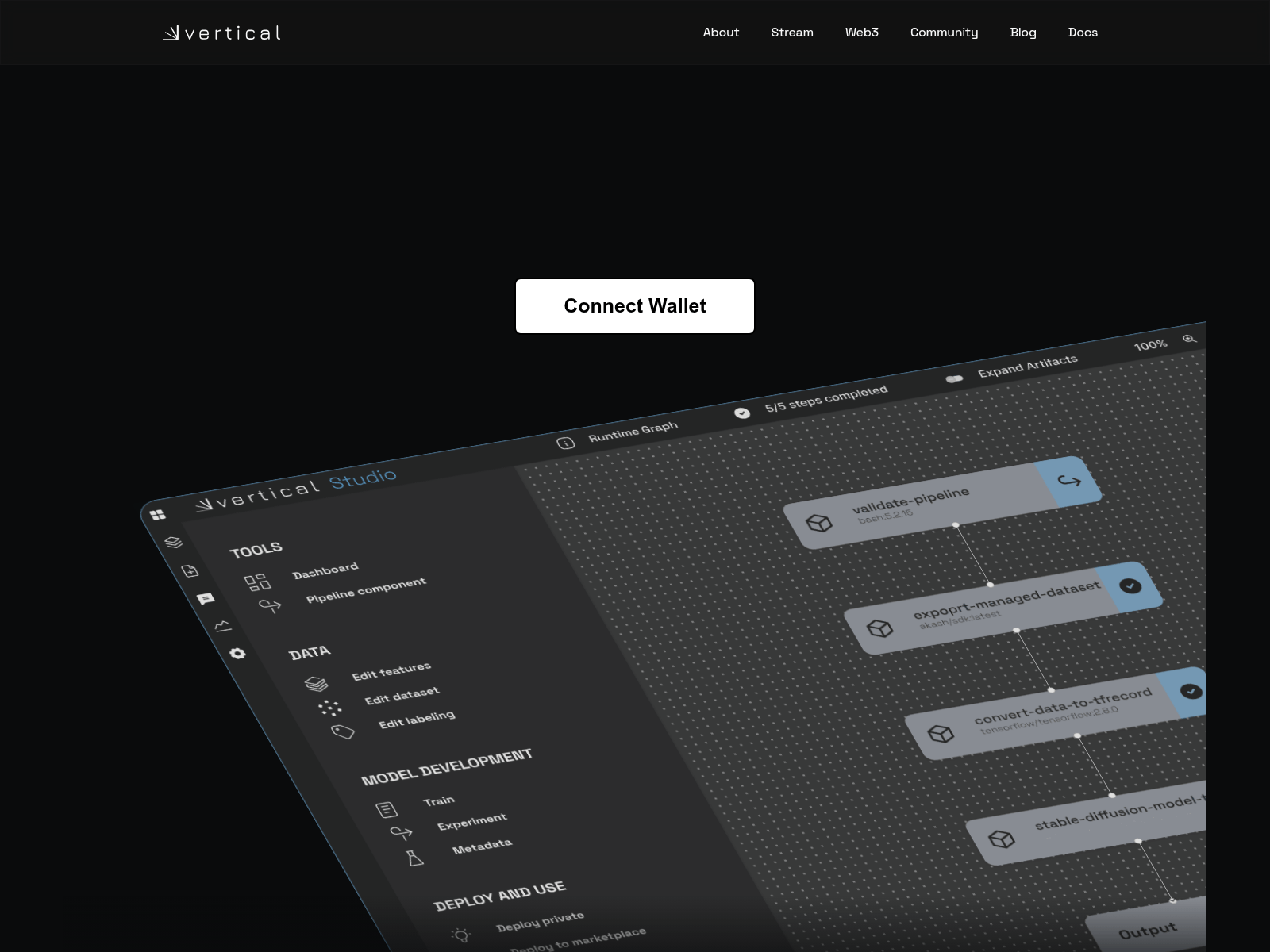Select the convert-data-to-tfrecord node
Screen dimensions: 1270x952
tap(1056, 712)
